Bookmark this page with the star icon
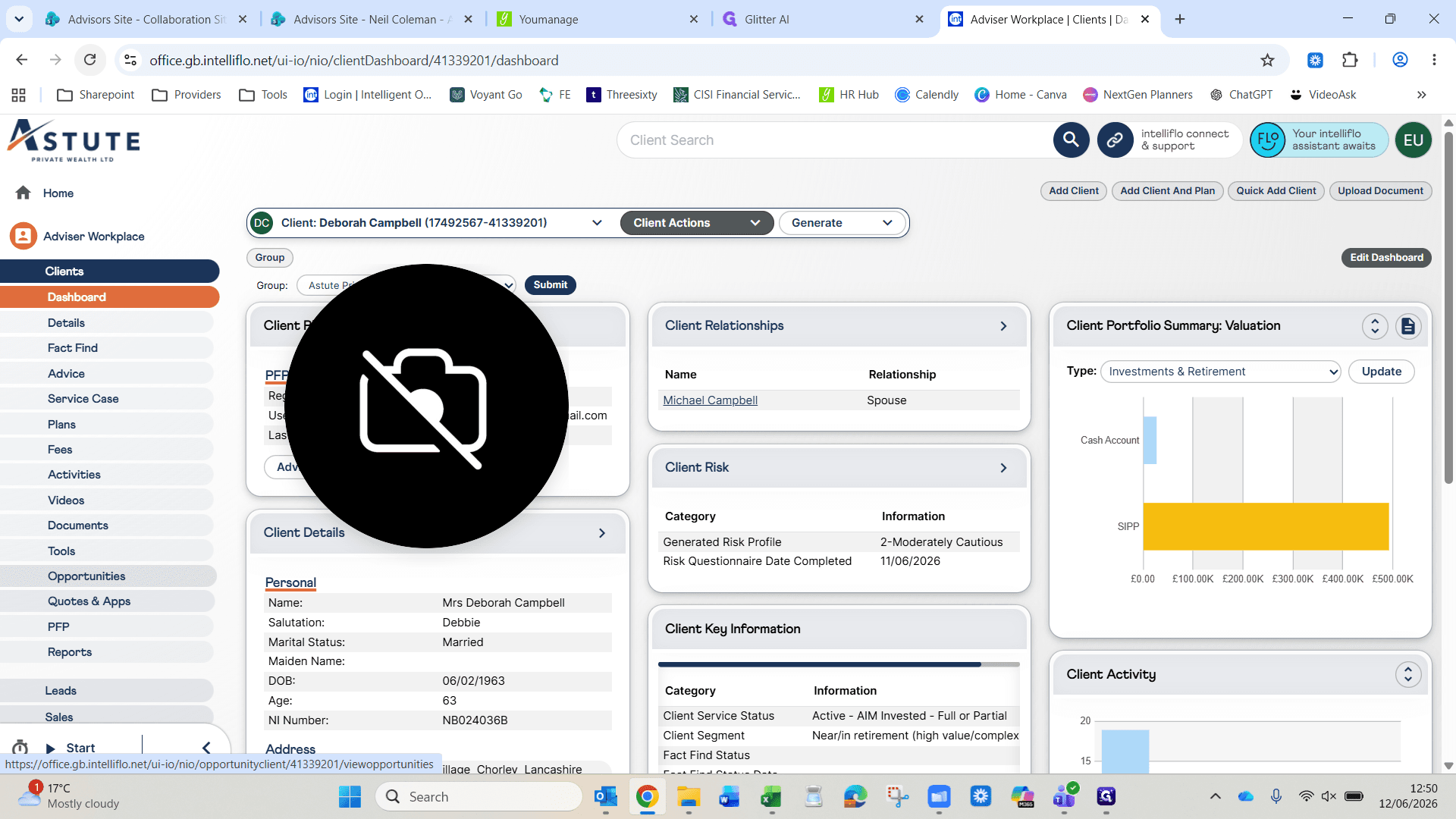This screenshot has height=819, width=1456. click(1267, 60)
